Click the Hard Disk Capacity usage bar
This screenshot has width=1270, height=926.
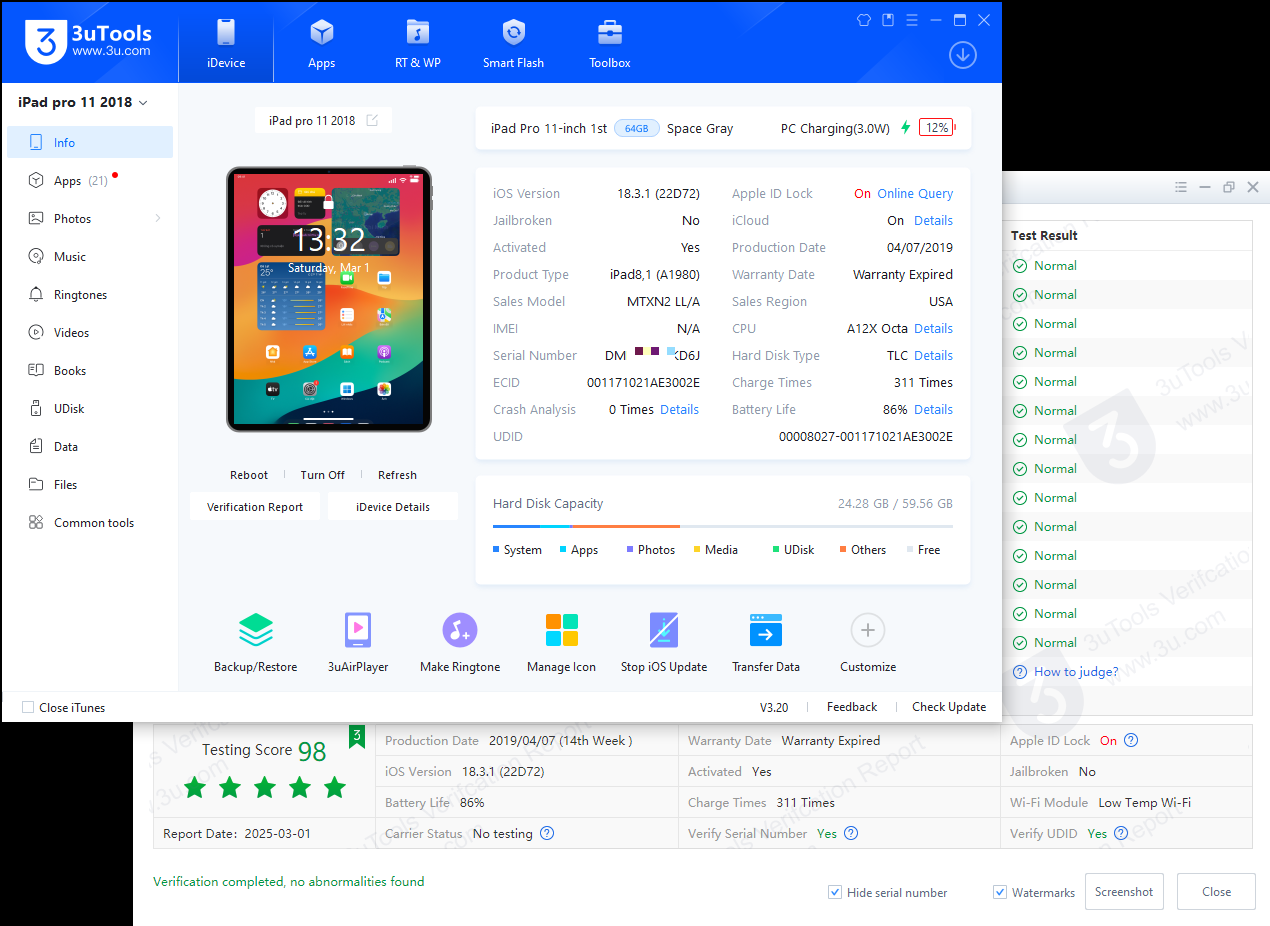click(723, 526)
